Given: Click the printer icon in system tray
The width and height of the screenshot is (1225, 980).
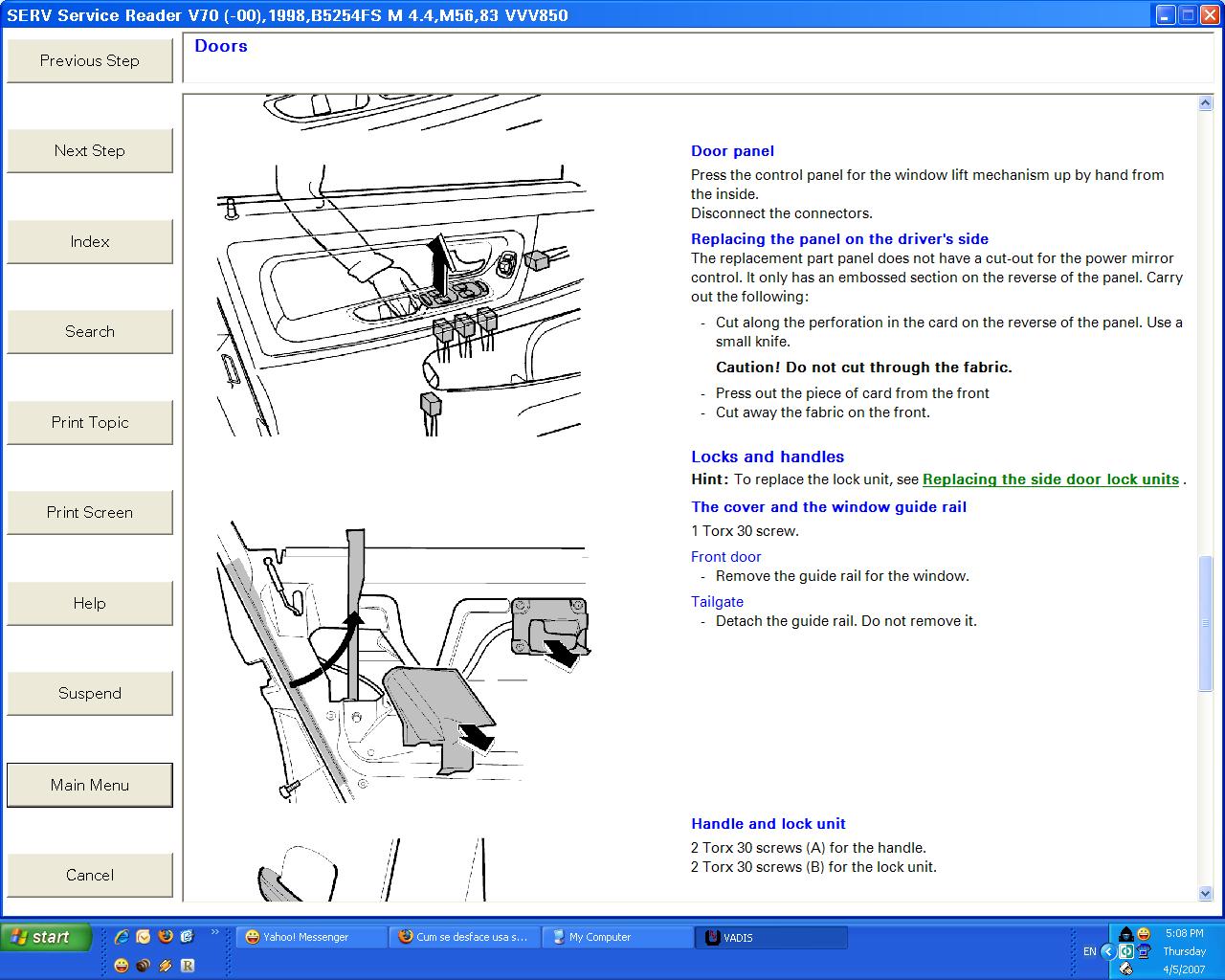Looking at the screenshot, I should (x=1126, y=969).
